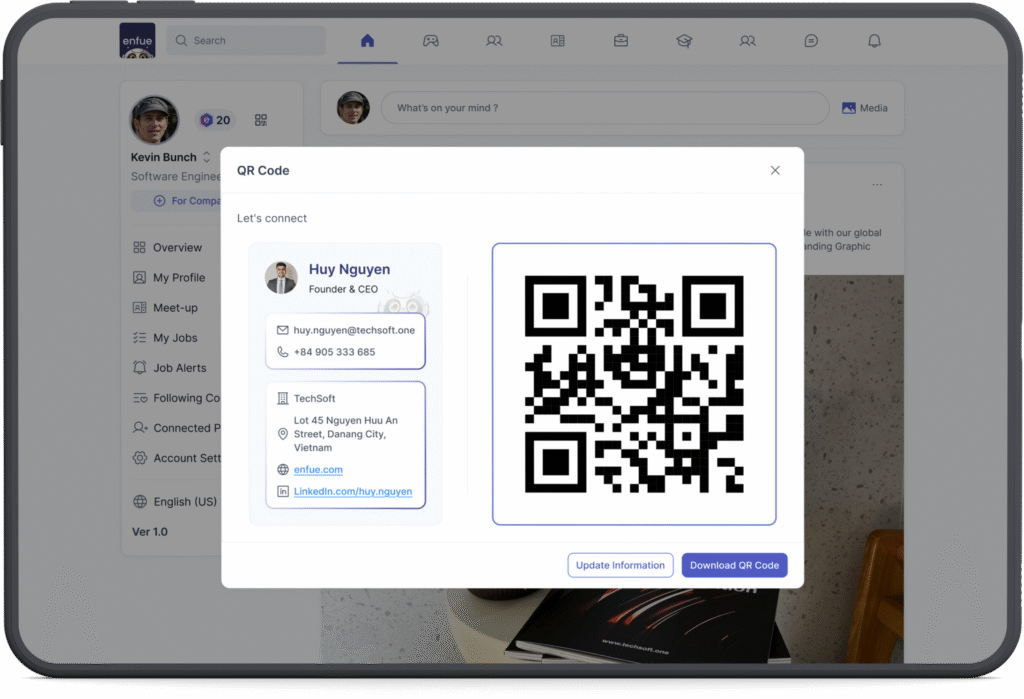The image size is (1024, 699).
Task: Open Connected People in the sidebar
Action: coord(176,428)
